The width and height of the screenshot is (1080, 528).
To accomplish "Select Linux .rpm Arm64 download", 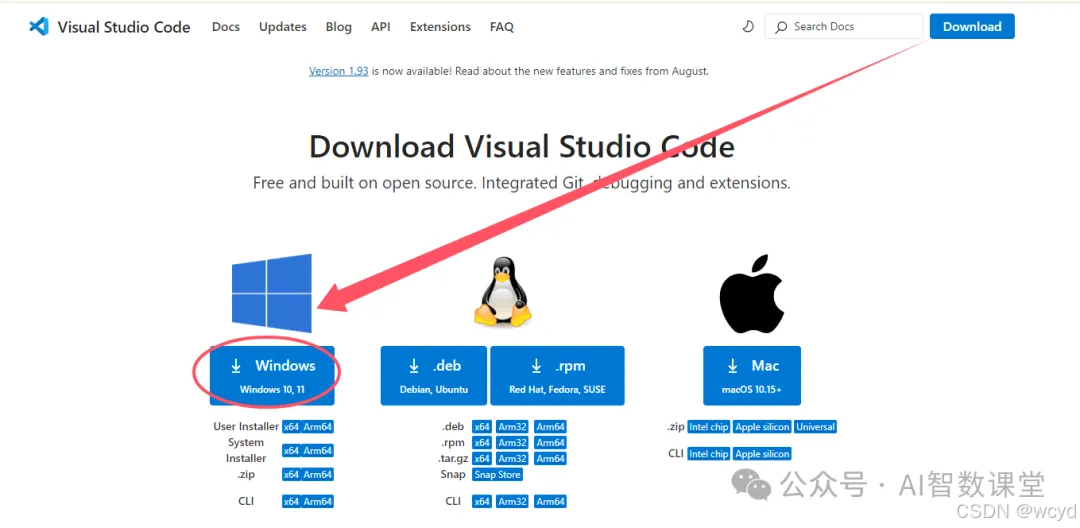I will pos(550,443).
